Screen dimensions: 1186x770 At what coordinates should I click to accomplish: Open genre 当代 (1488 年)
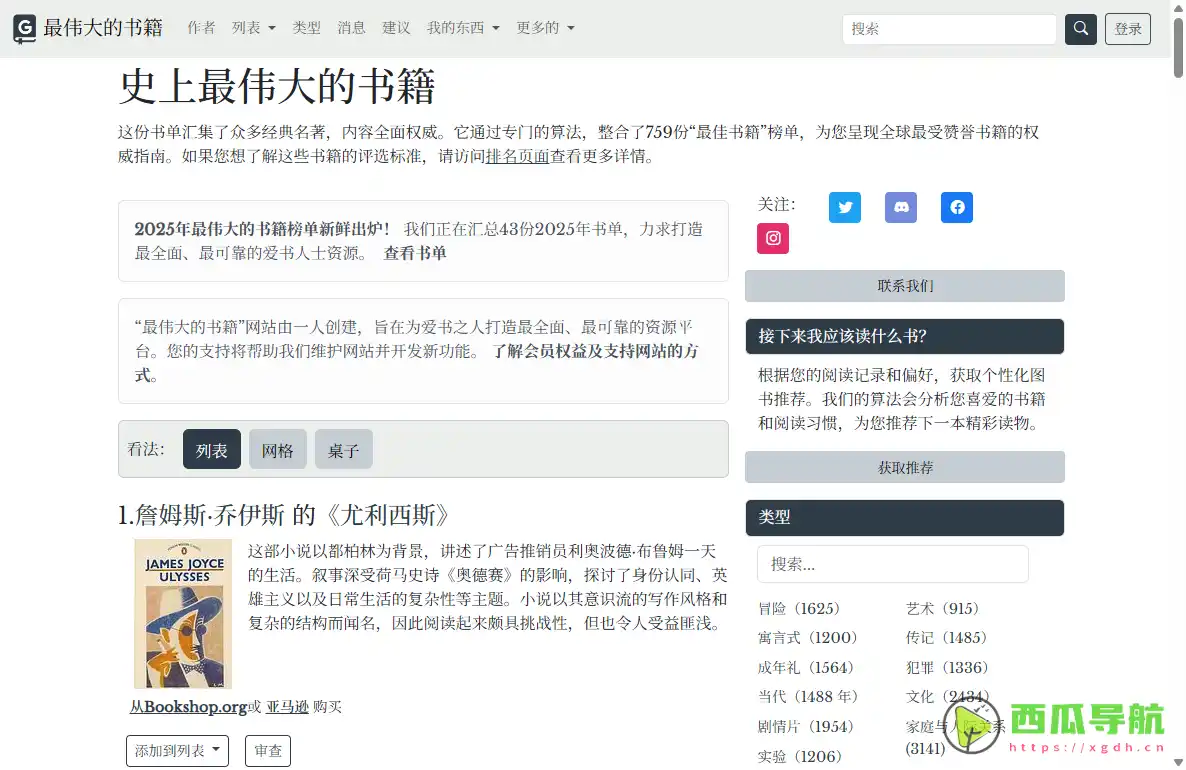click(x=808, y=697)
